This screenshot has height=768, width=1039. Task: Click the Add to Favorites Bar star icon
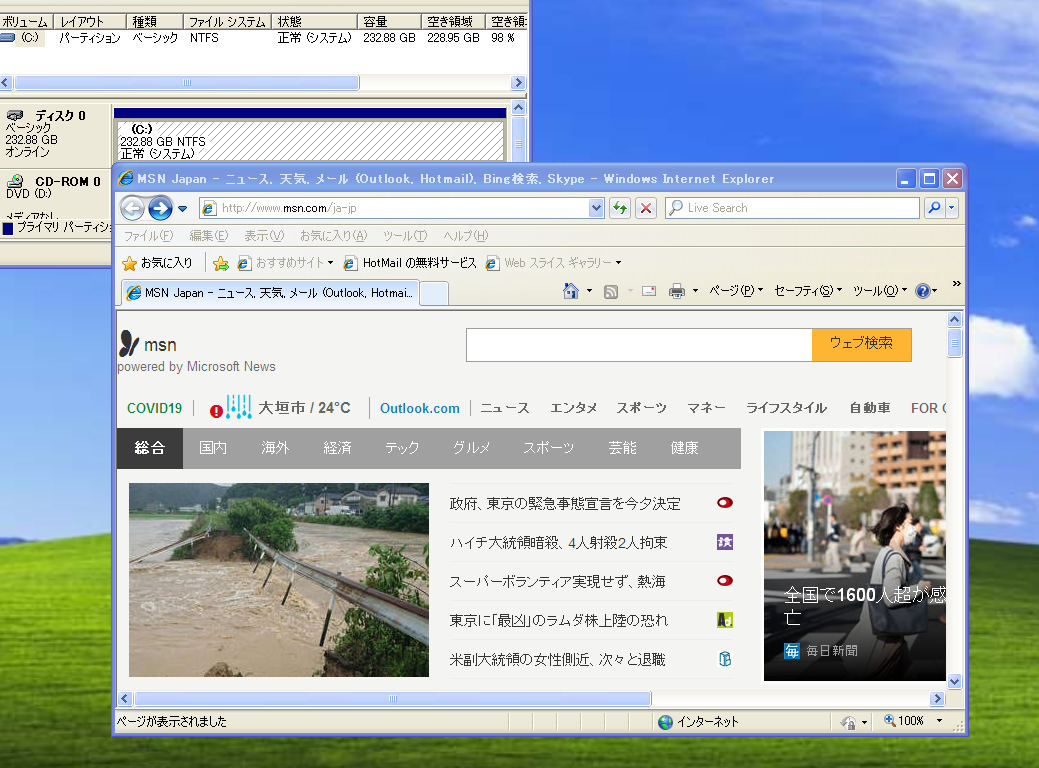point(221,264)
